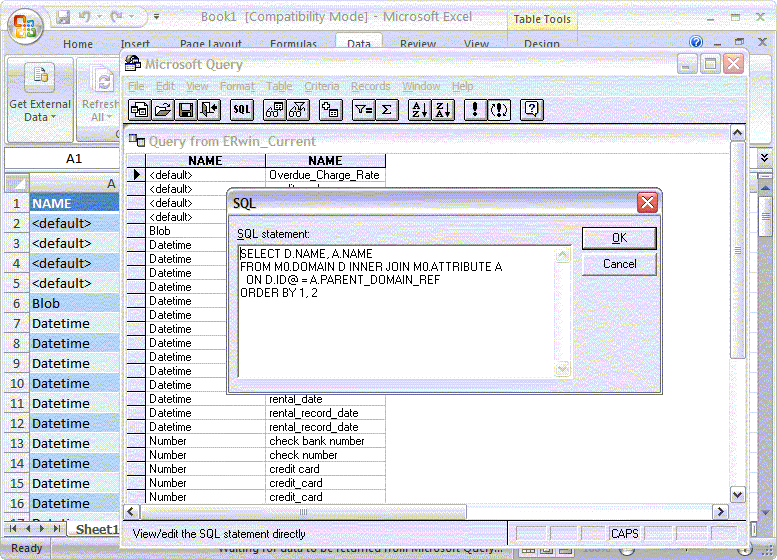Open the Home ribbon tab
This screenshot has height=560, width=777.
(78, 44)
